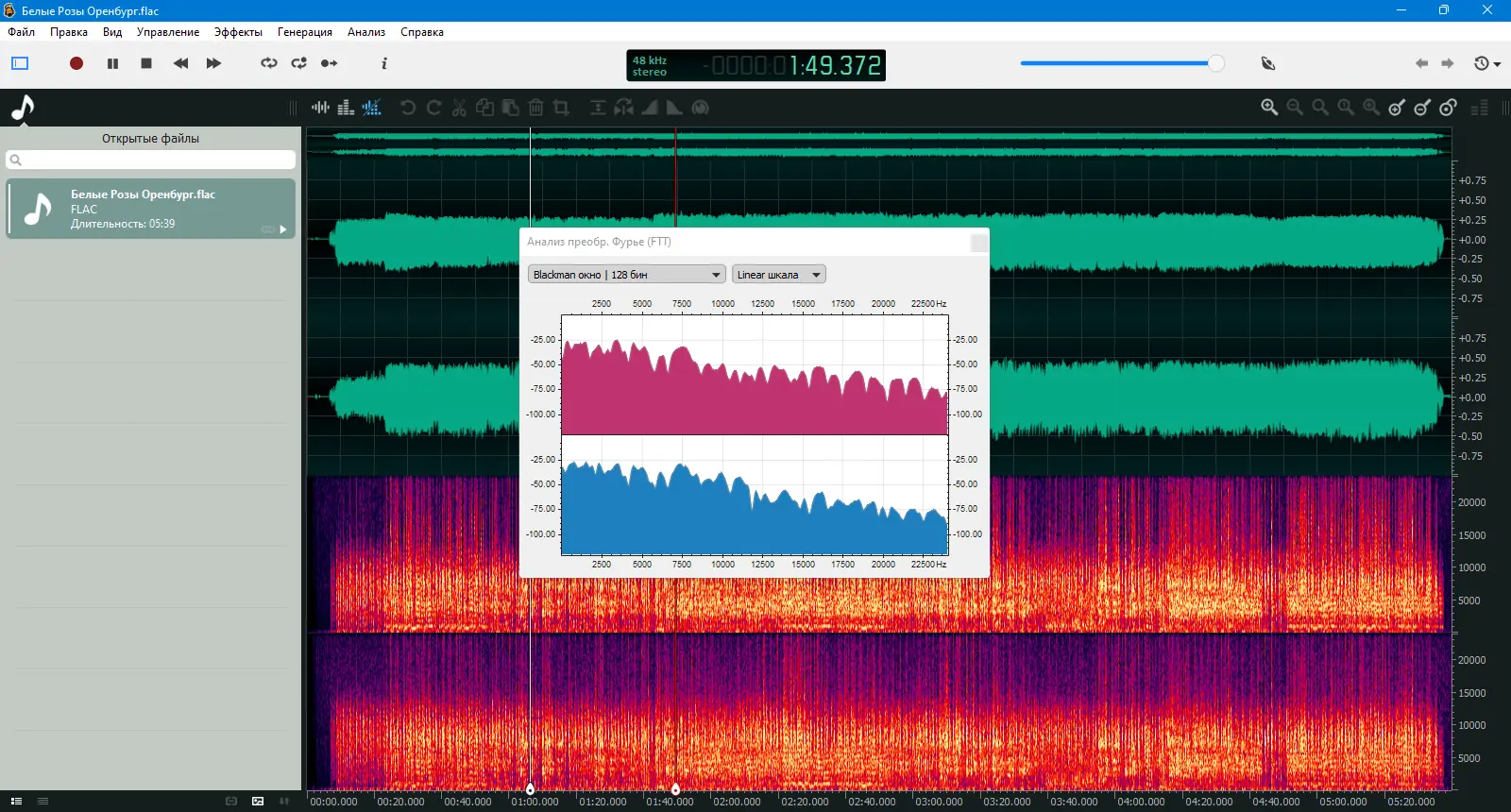Open the Эффекты menu
Screen dimensions: 1511x812
[238, 32]
